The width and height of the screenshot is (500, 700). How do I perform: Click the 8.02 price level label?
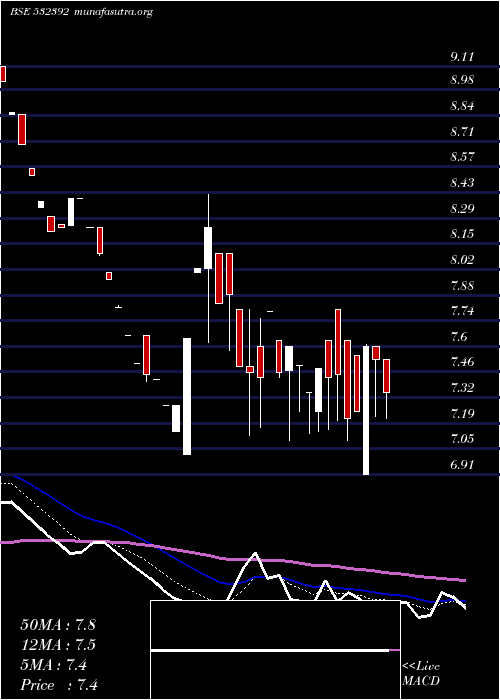tap(462, 259)
